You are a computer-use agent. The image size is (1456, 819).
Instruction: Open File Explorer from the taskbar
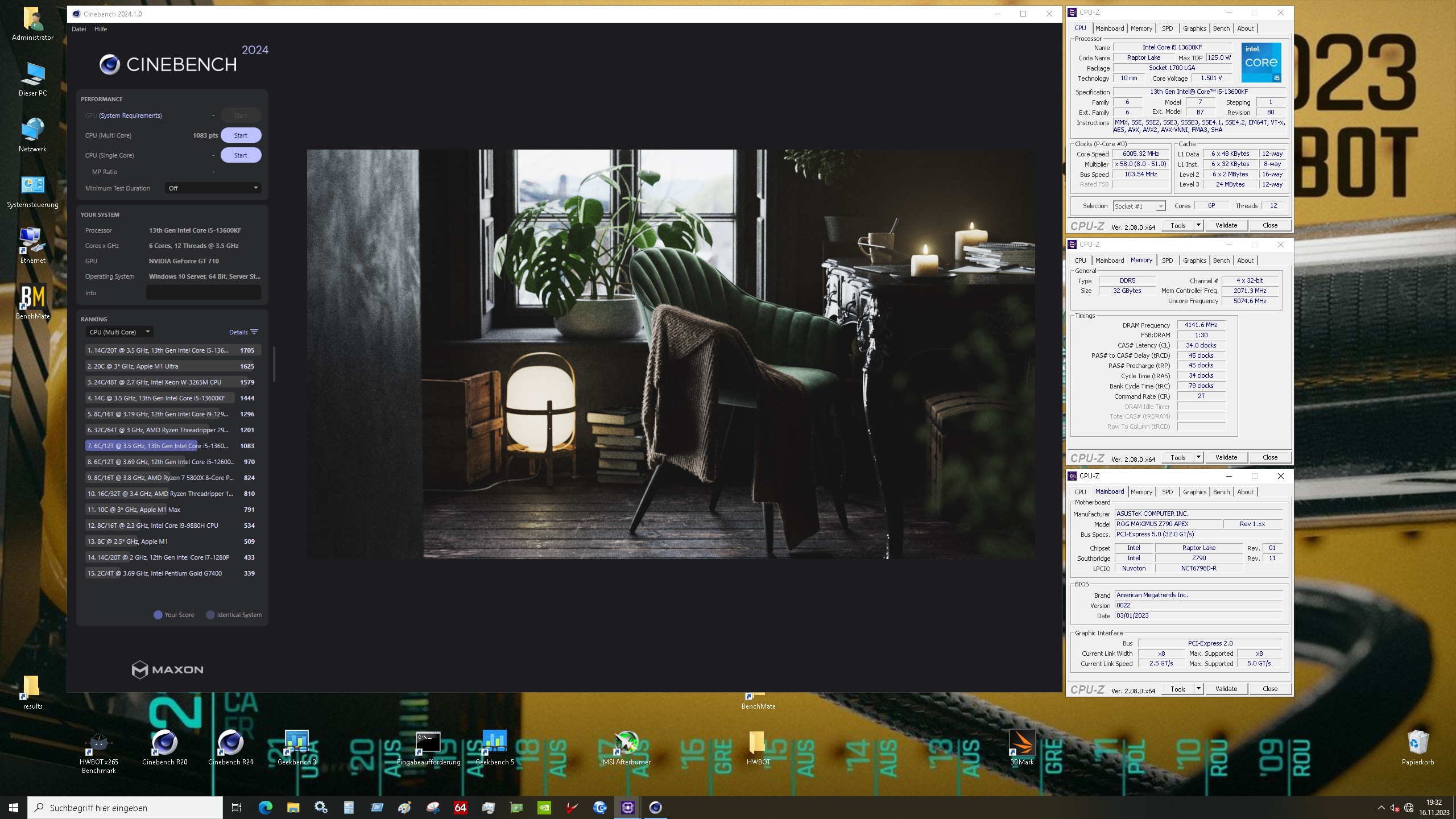[x=293, y=807]
